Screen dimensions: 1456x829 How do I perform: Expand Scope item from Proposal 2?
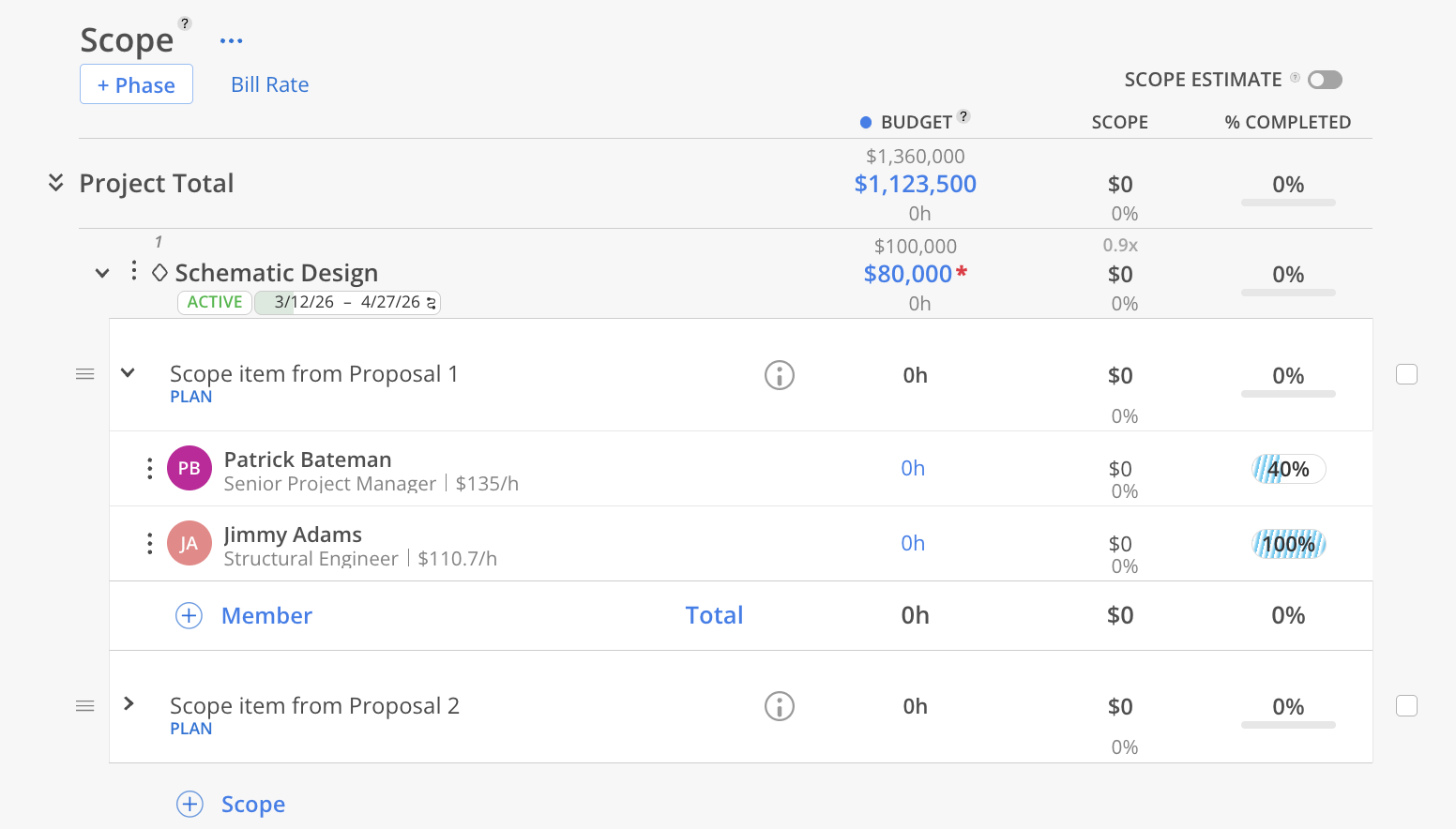coord(129,703)
